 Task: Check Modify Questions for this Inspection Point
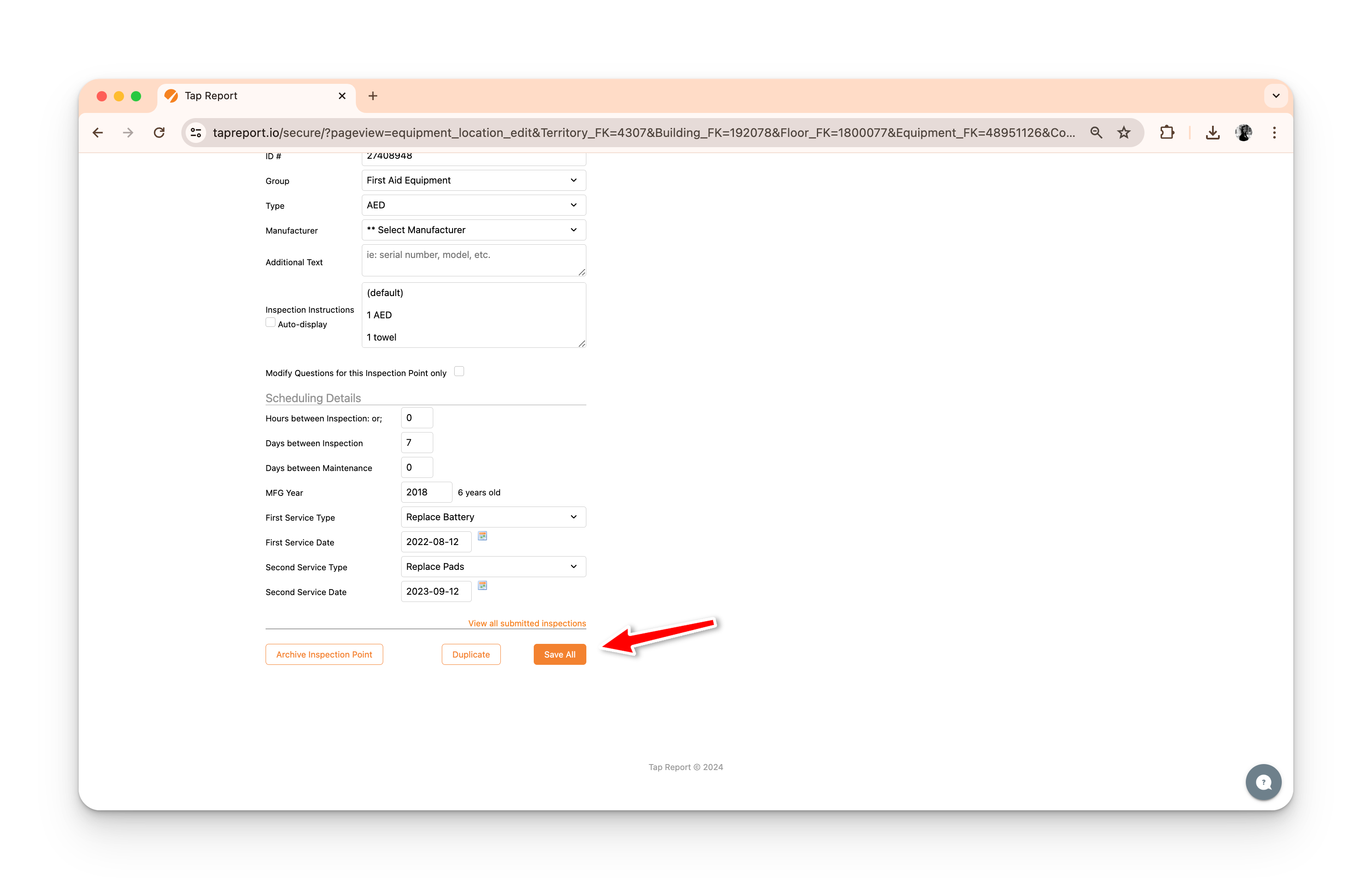(459, 372)
